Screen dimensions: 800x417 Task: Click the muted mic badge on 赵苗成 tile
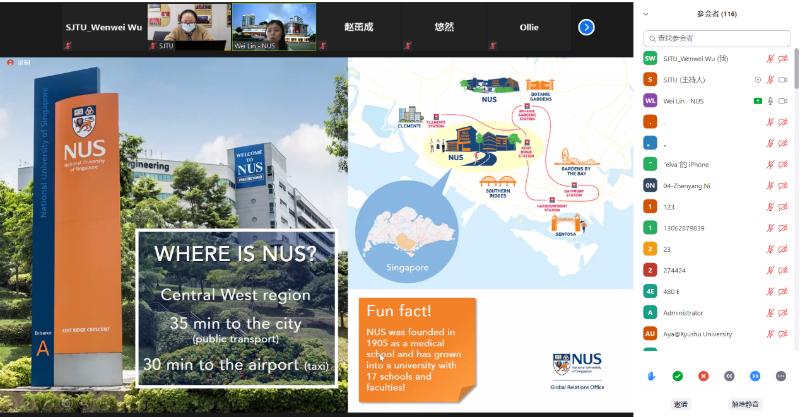coord(323,46)
